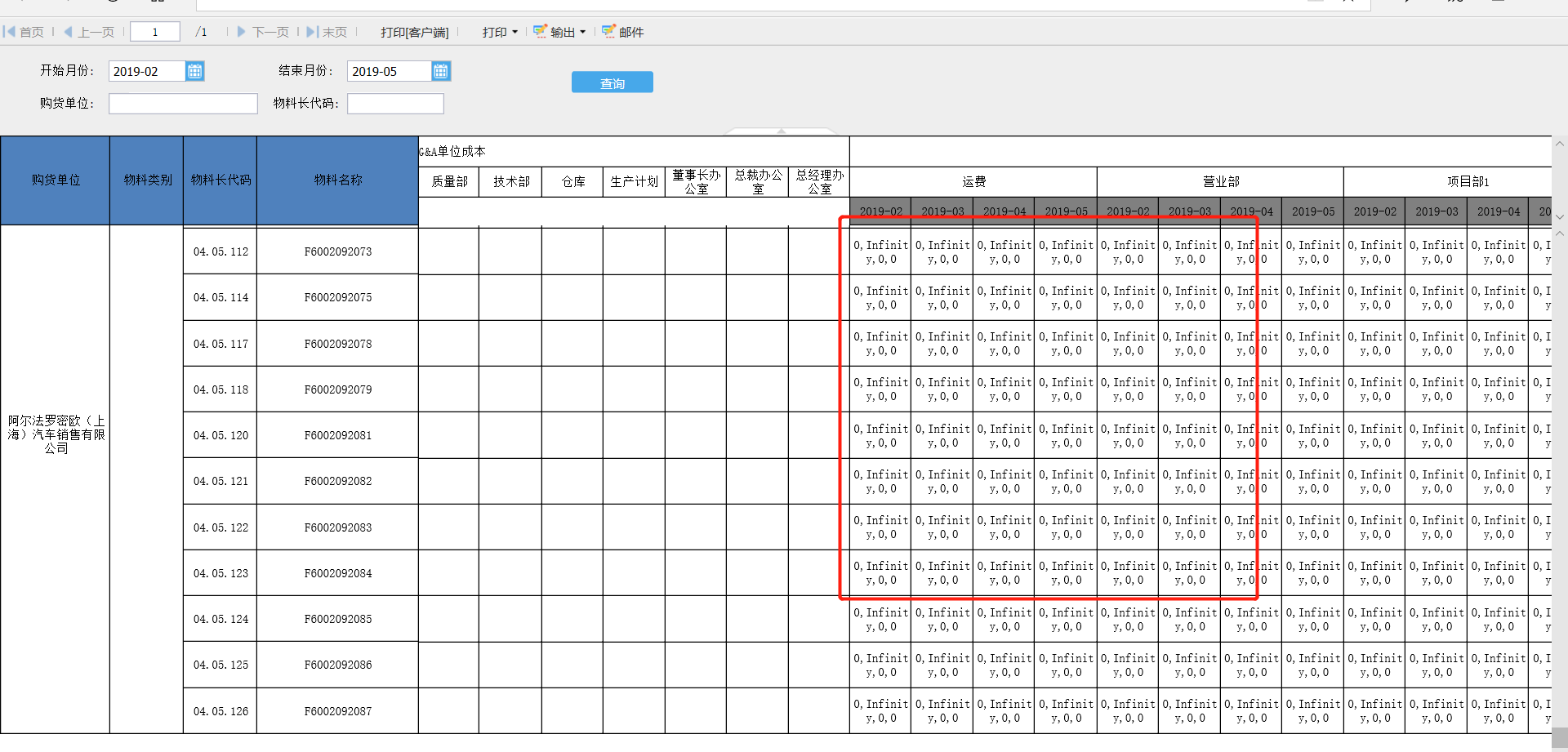
Task: Go to first page via 首页 icon
Action: pyautogui.click(x=9, y=32)
